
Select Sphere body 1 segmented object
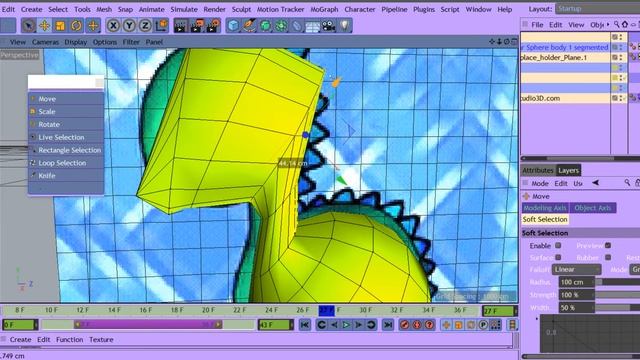[565, 47]
